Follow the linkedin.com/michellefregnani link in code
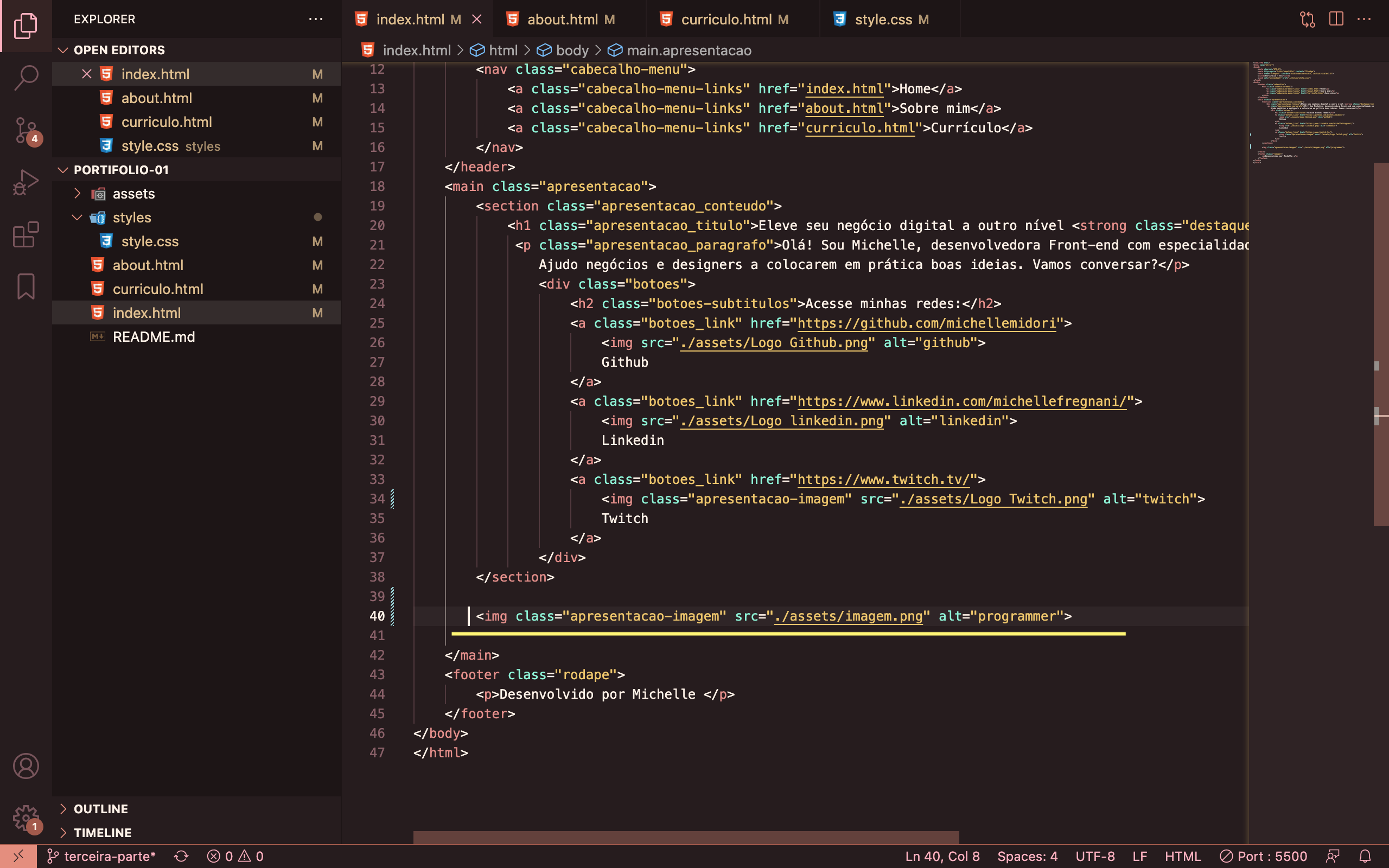The height and width of the screenshot is (868, 1389). 962,401
